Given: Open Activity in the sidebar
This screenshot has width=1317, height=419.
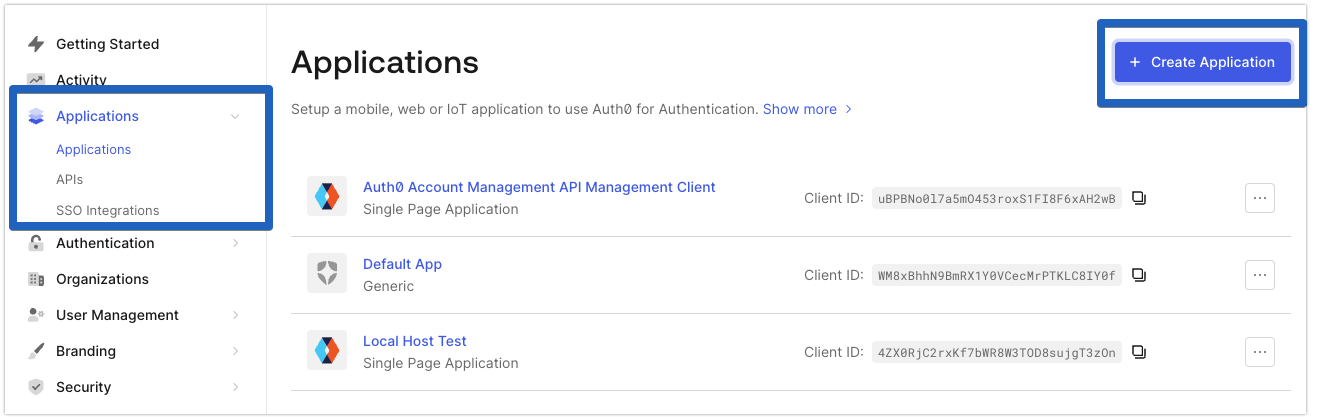Looking at the screenshot, I should 81,80.
